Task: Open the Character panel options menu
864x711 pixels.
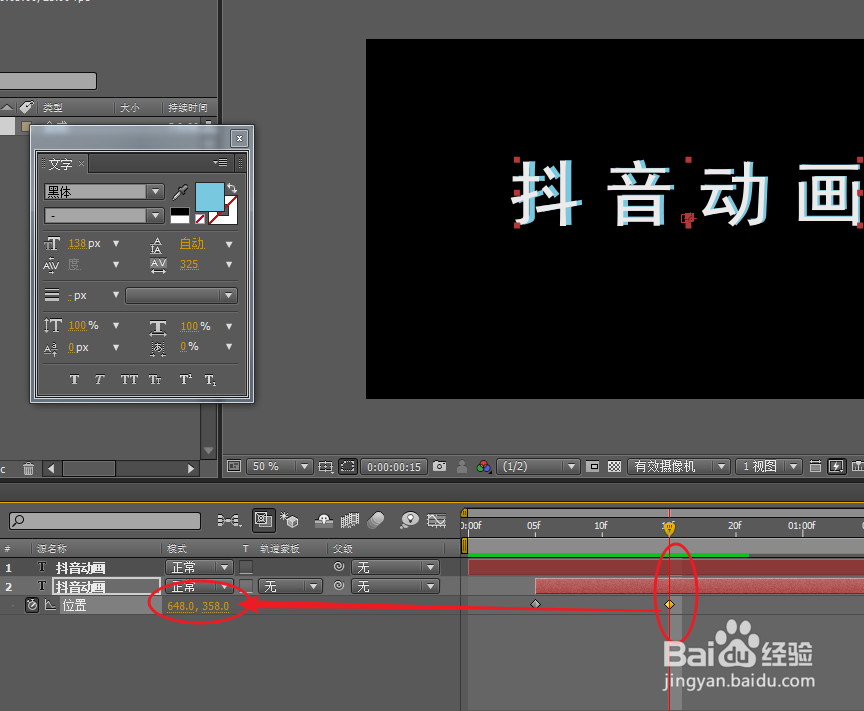Action: (x=220, y=163)
